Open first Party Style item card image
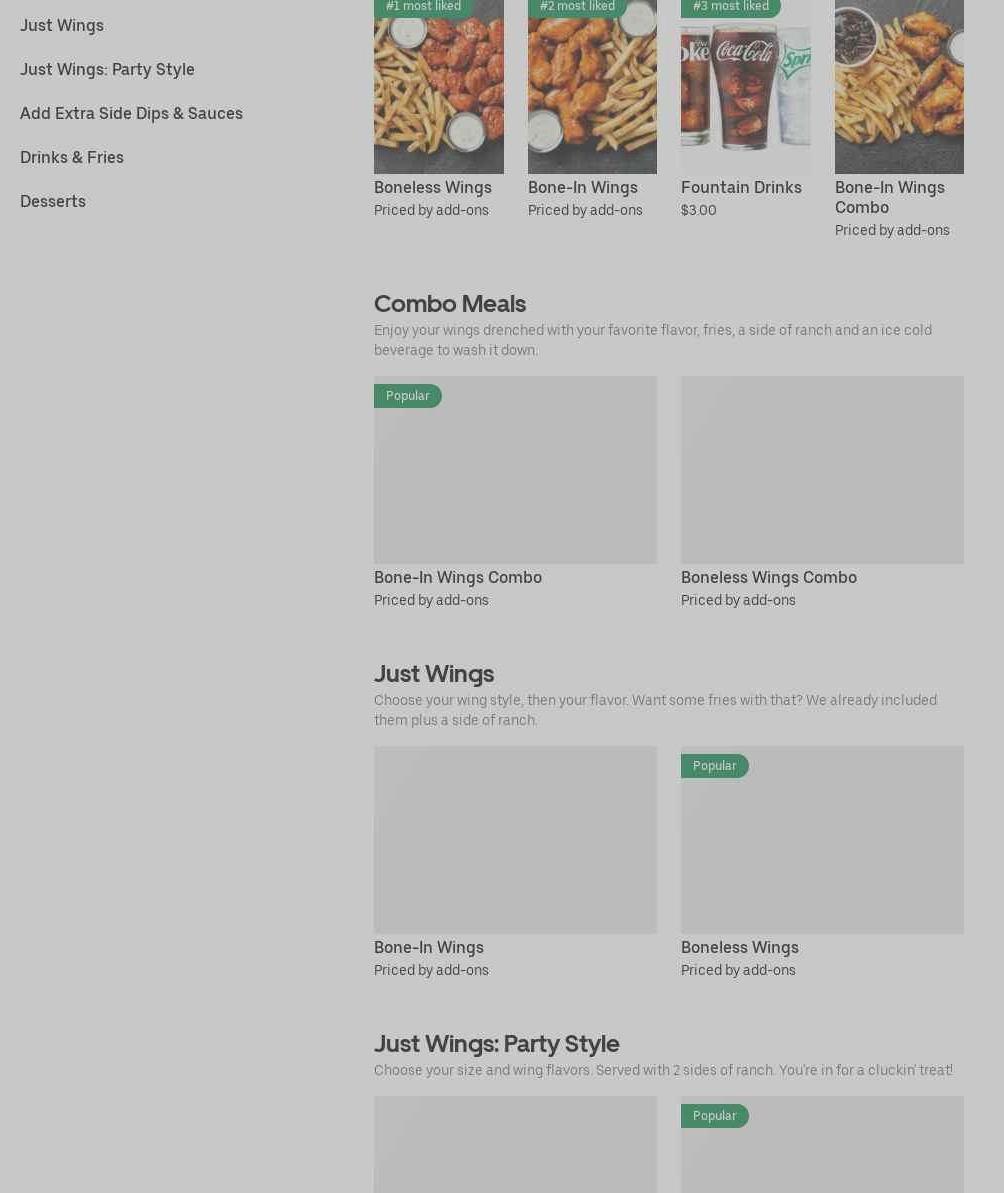Viewport: 1004px width, 1193px height. (515, 1144)
